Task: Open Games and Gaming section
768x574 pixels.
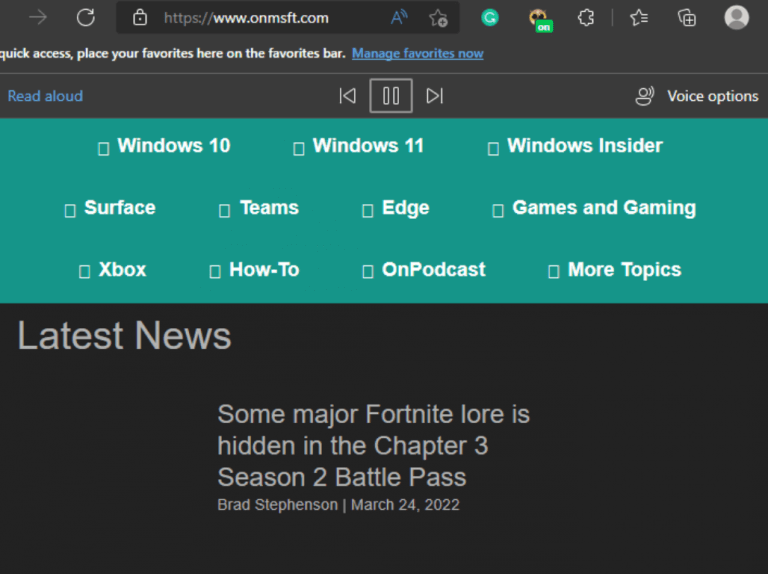Action: [x=594, y=208]
